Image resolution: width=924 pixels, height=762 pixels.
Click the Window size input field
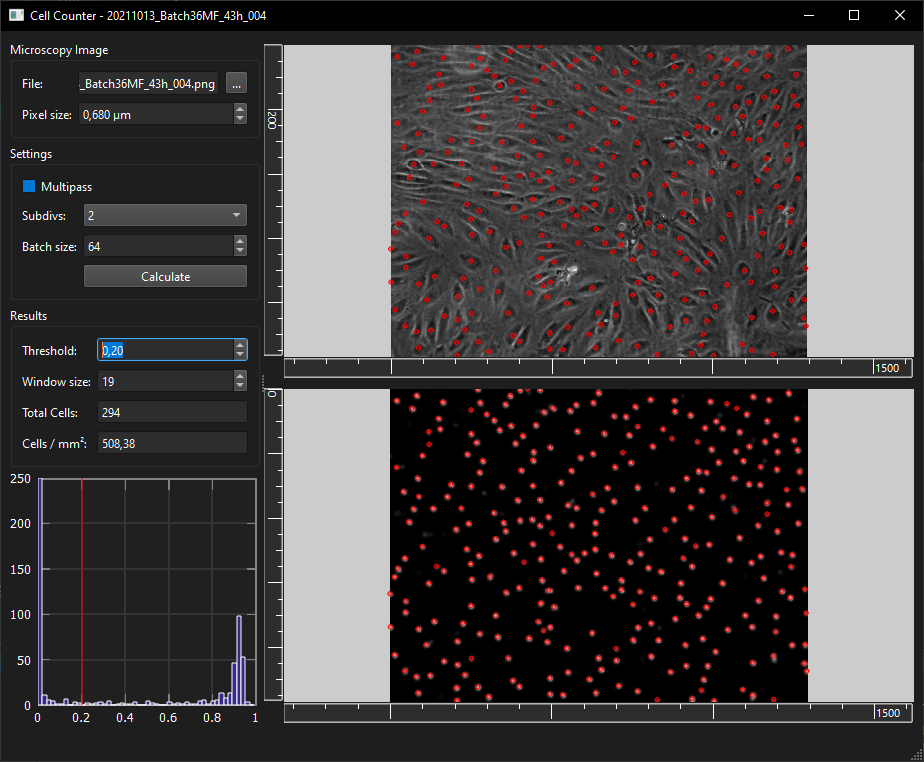pyautogui.click(x=166, y=381)
